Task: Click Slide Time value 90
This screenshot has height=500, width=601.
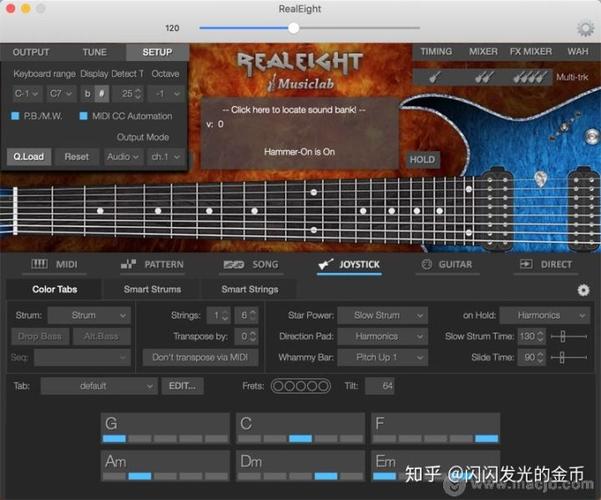Action: click(531, 357)
